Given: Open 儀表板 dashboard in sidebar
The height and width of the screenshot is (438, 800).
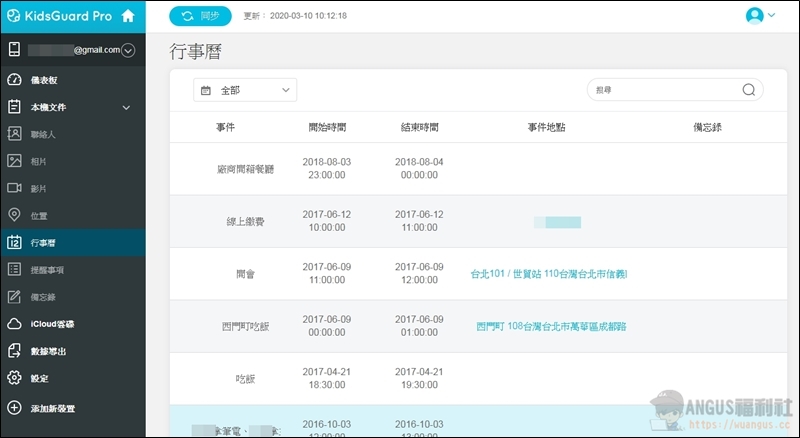Looking at the screenshot, I should 45,80.
